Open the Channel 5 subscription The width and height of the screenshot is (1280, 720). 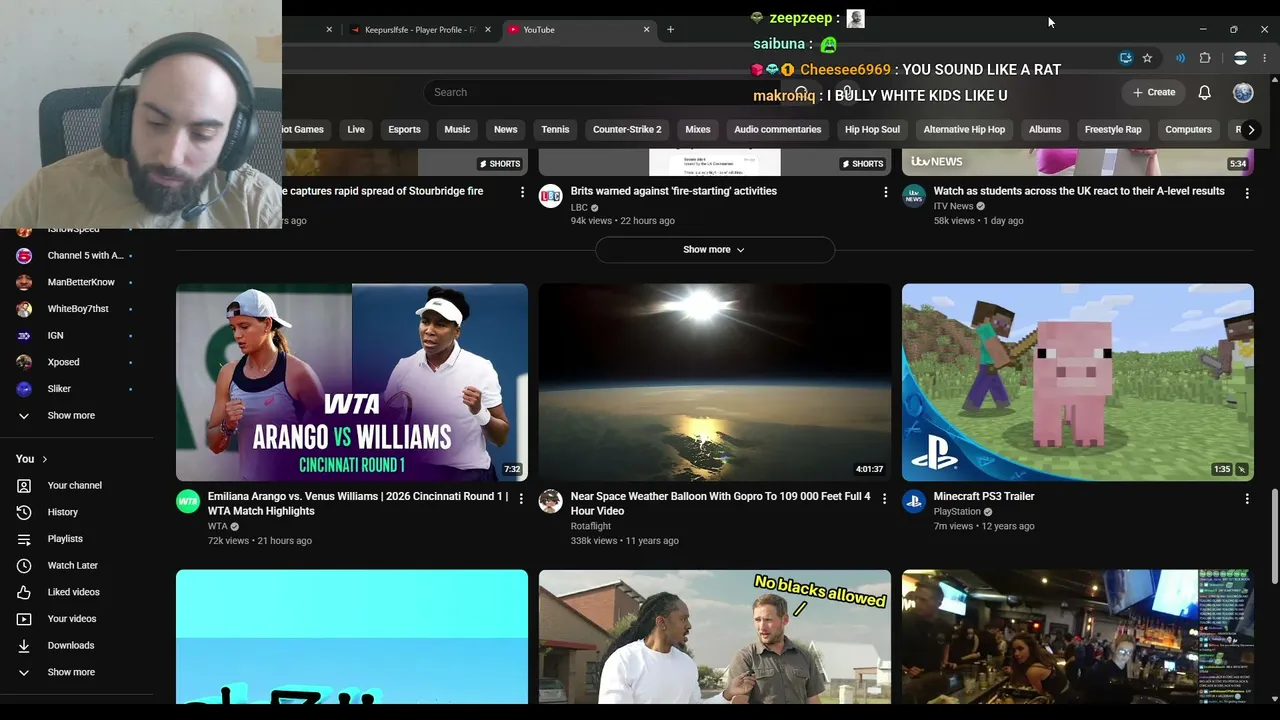(76, 255)
